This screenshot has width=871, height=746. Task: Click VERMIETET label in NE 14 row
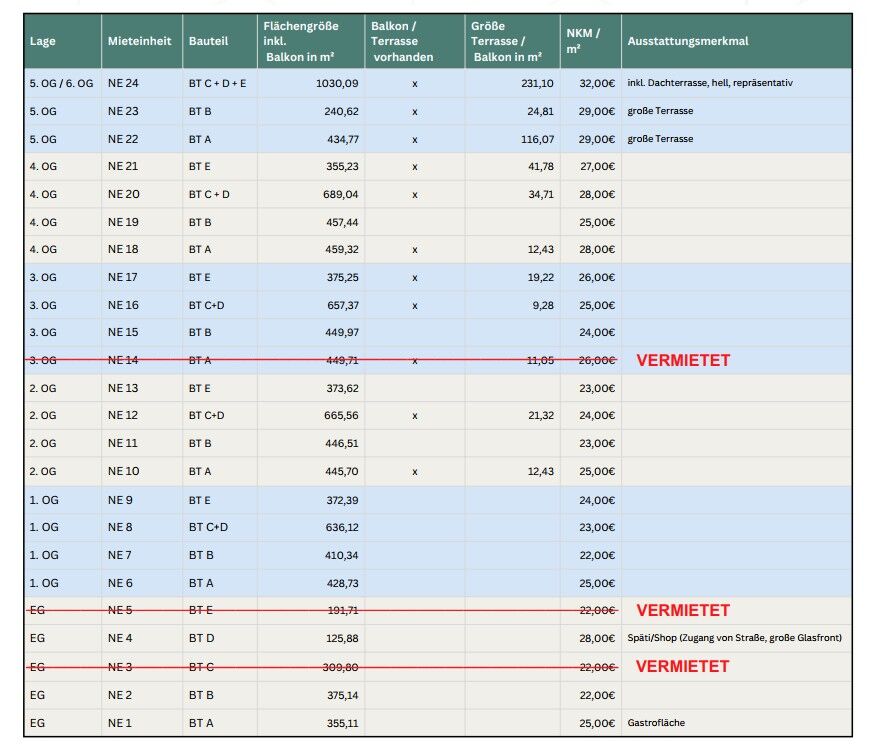[x=683, y=360]
